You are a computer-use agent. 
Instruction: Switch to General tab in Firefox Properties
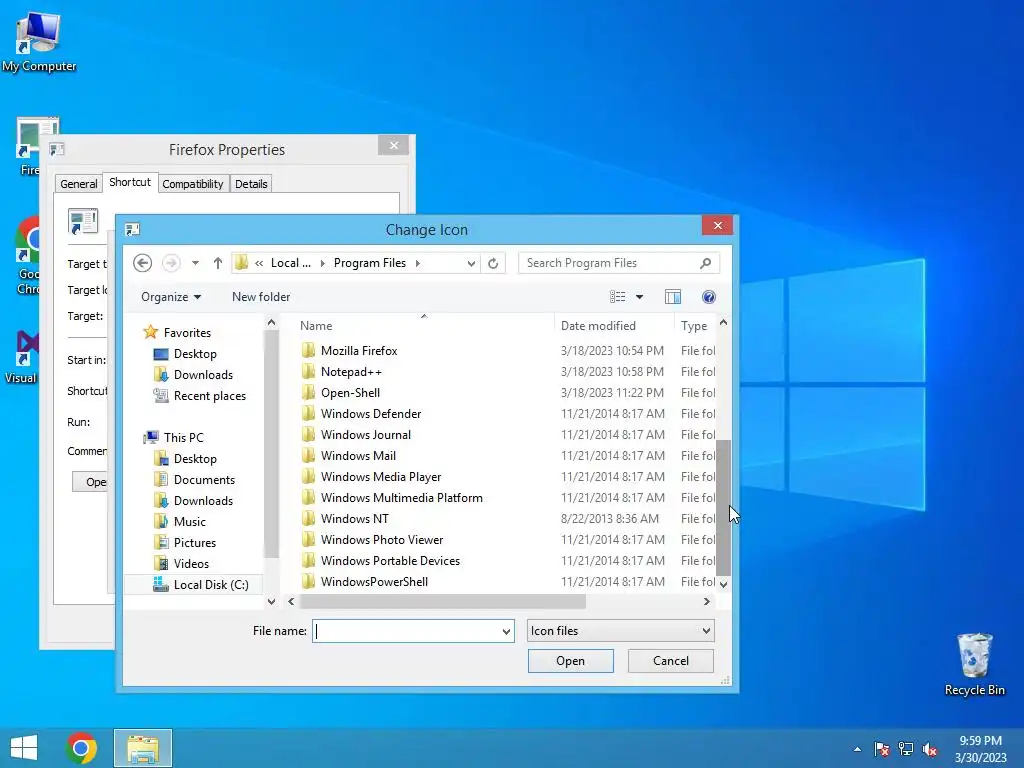[79, 184]
